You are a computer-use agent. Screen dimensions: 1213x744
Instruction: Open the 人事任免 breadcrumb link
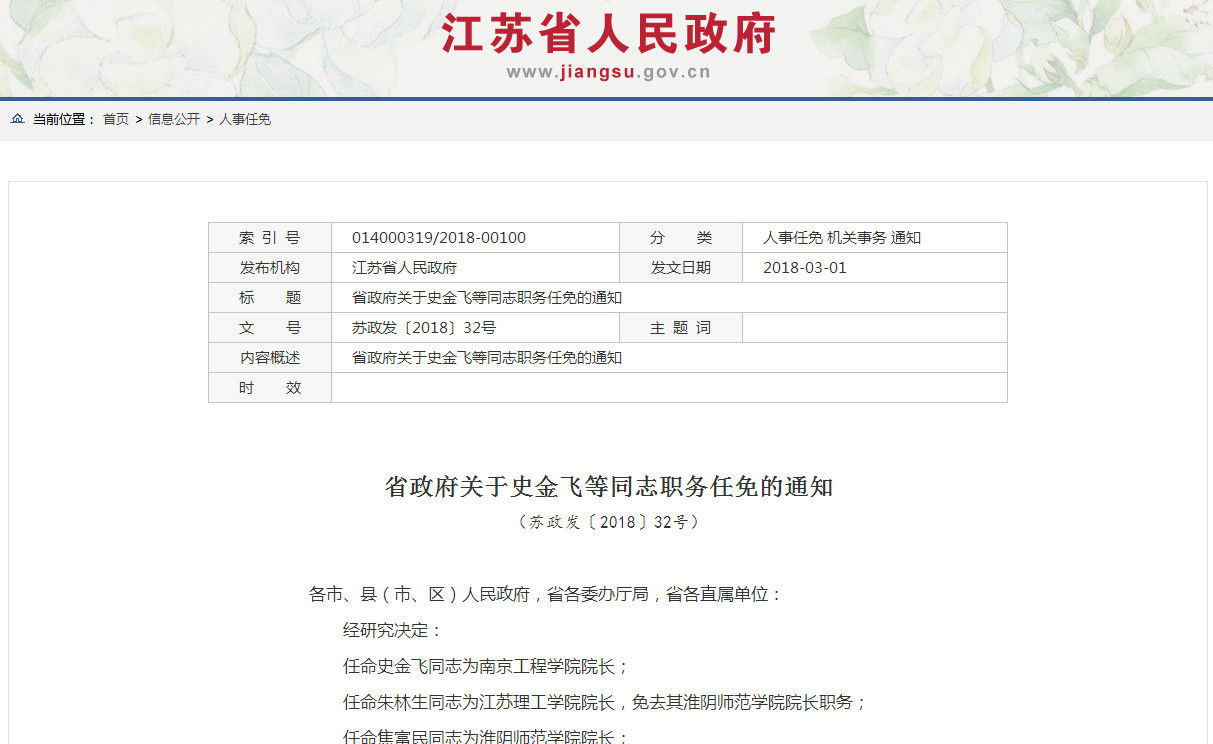click(x=245, y=119)
